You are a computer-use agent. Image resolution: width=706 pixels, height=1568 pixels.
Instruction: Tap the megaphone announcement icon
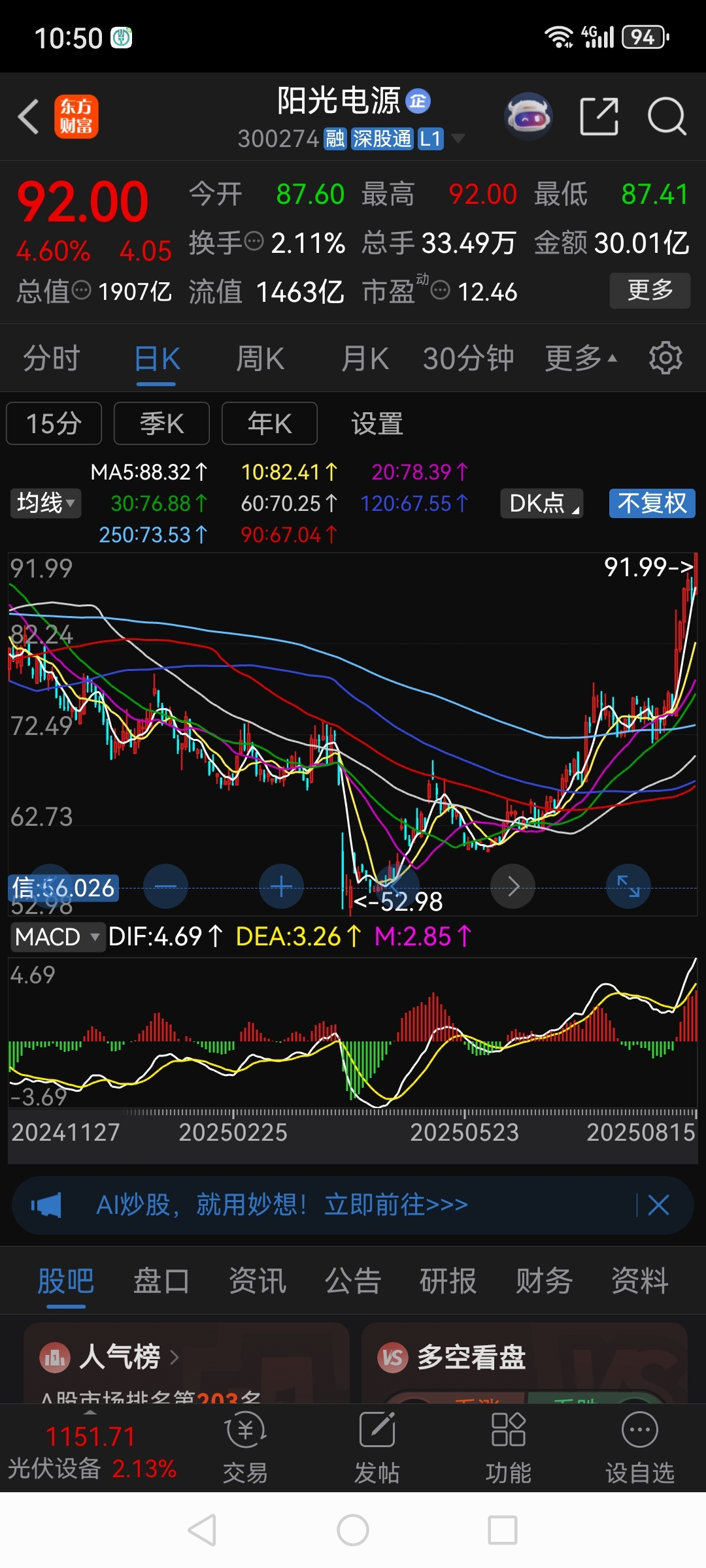point(46,1205)
